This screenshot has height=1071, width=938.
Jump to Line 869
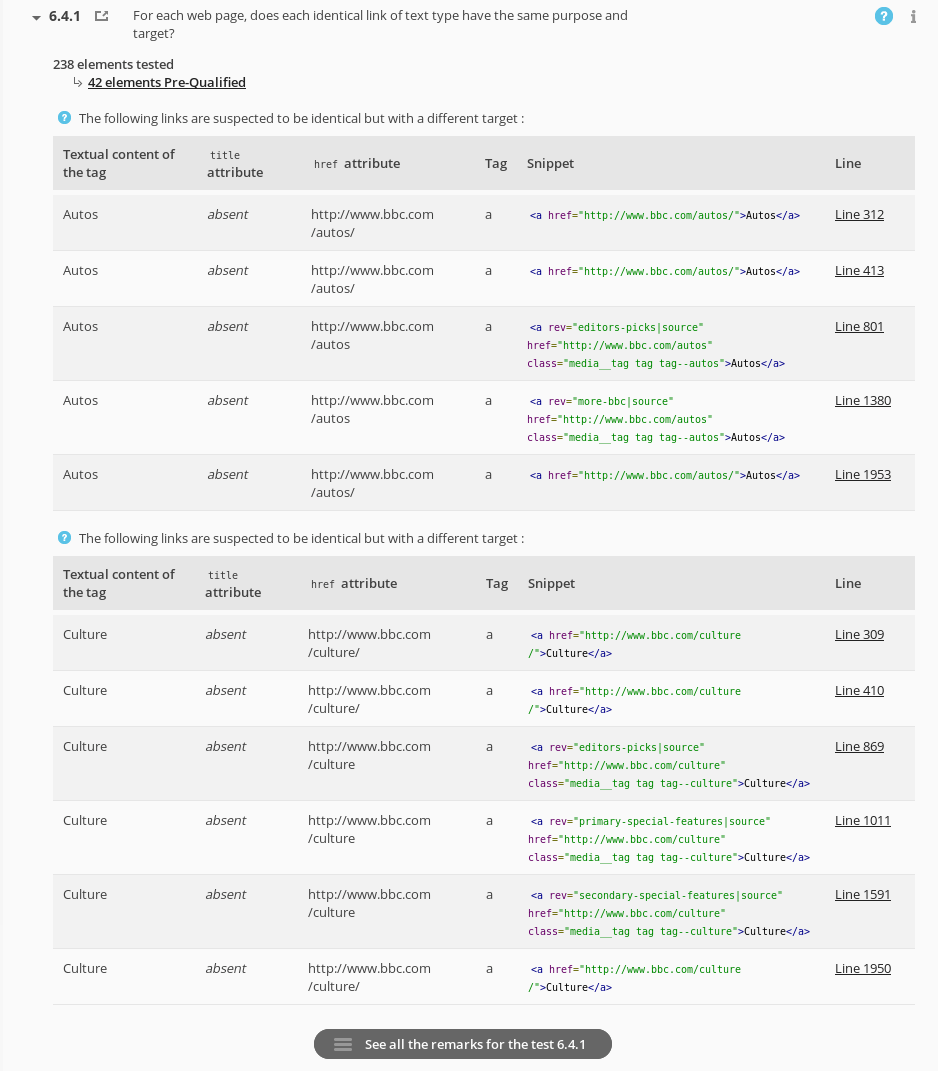tap(859, 747)
